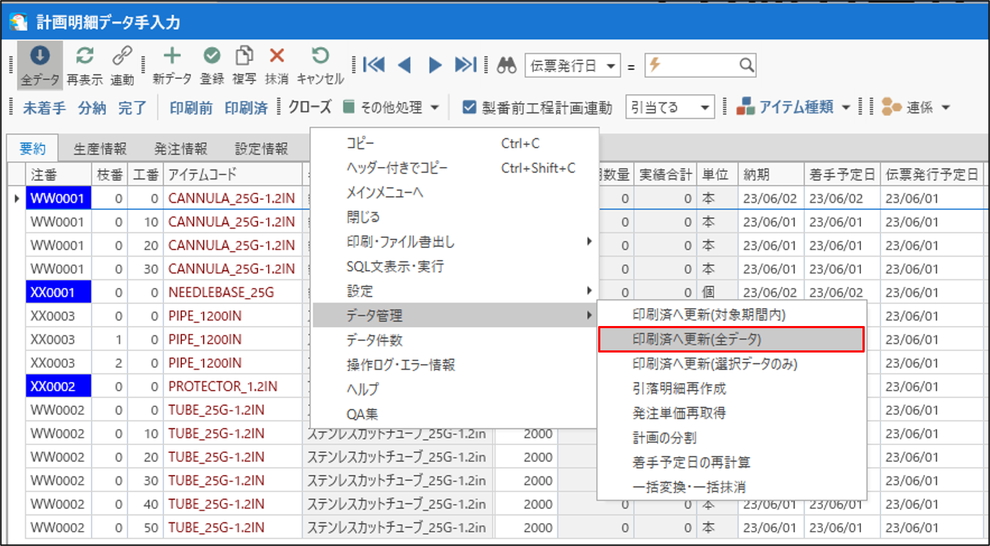Choose 印刷済へ更新(対象期間内)
This screenshot has height=546, width=990.
[732, 314]
